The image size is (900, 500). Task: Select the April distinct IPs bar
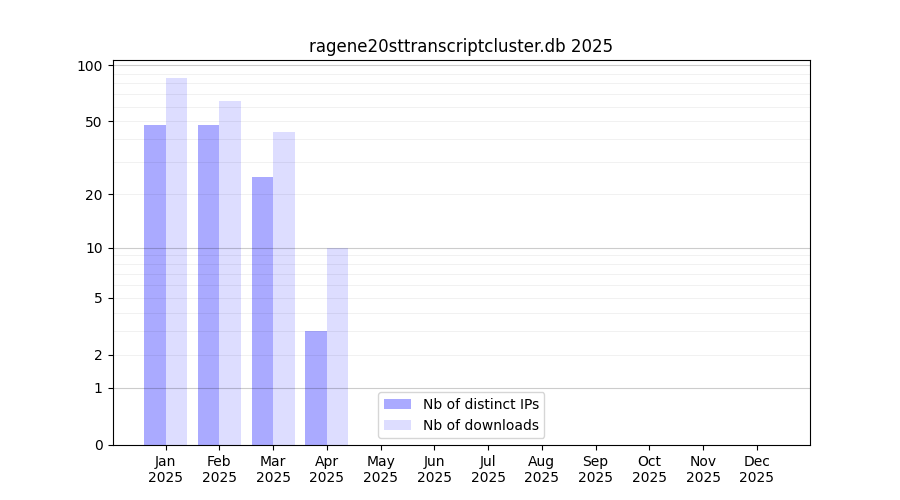[316, 388]
